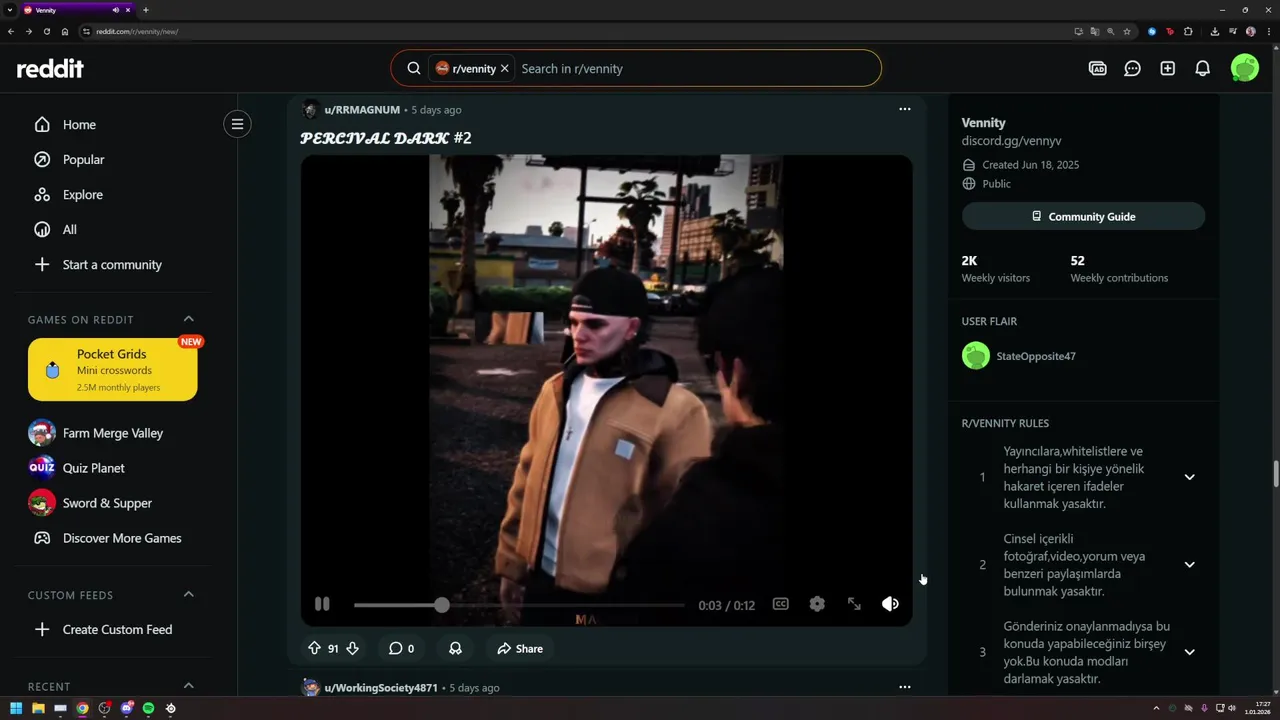Click Create Custom Feed
The image size is (1280, 720).
tap(117, 630)
